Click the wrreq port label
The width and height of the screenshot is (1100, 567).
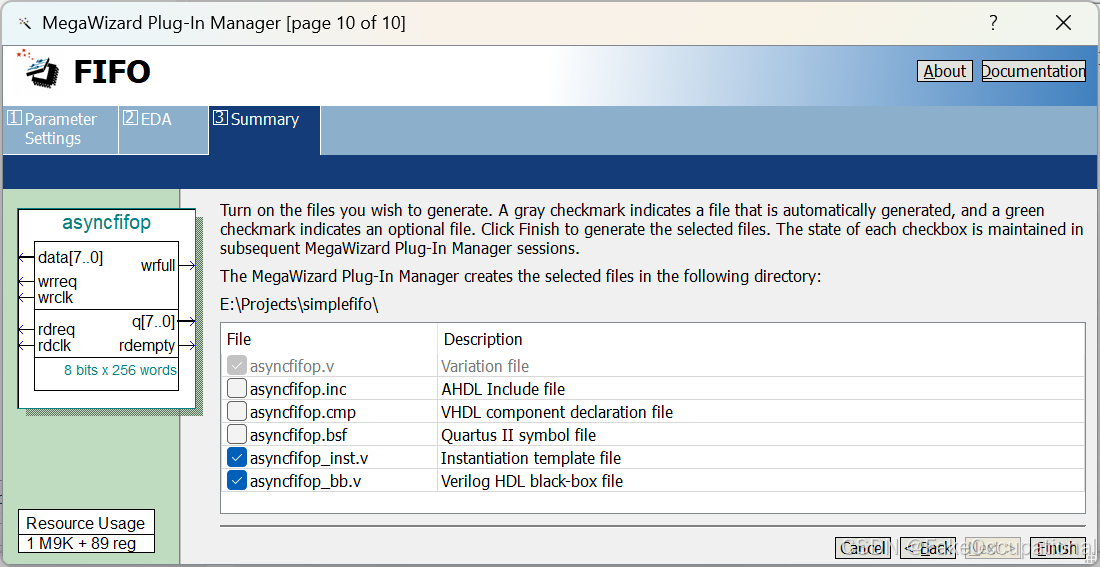click(x=58, y=282)
